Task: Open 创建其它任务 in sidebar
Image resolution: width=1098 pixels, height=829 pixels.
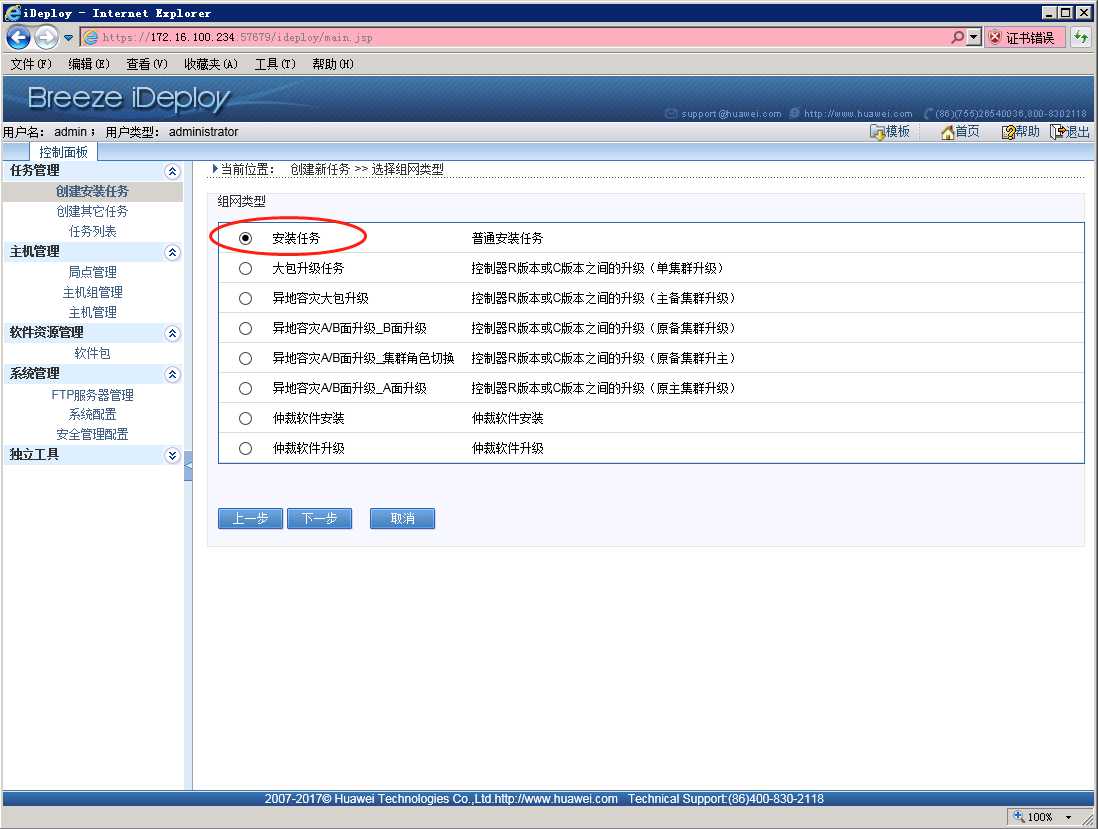Action: 92,211
